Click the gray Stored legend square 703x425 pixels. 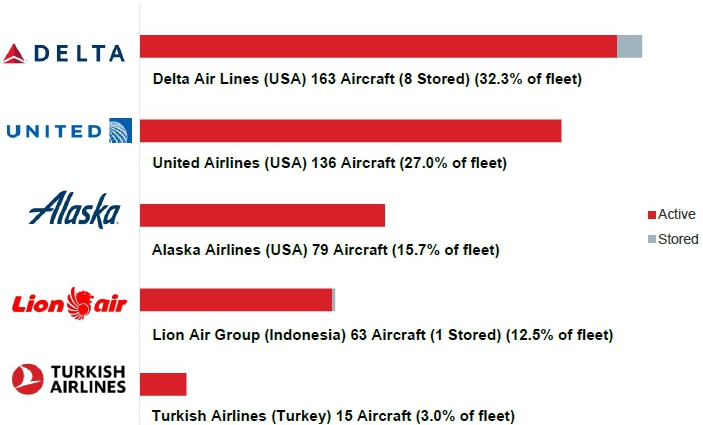tap(651, 240)
